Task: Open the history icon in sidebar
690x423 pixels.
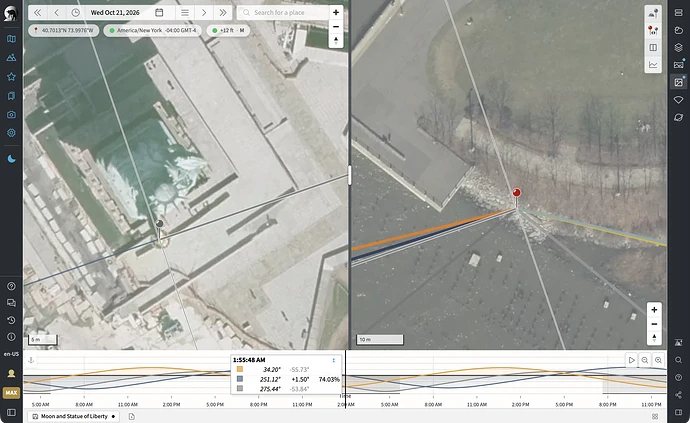Action: [x=11, y=320]
